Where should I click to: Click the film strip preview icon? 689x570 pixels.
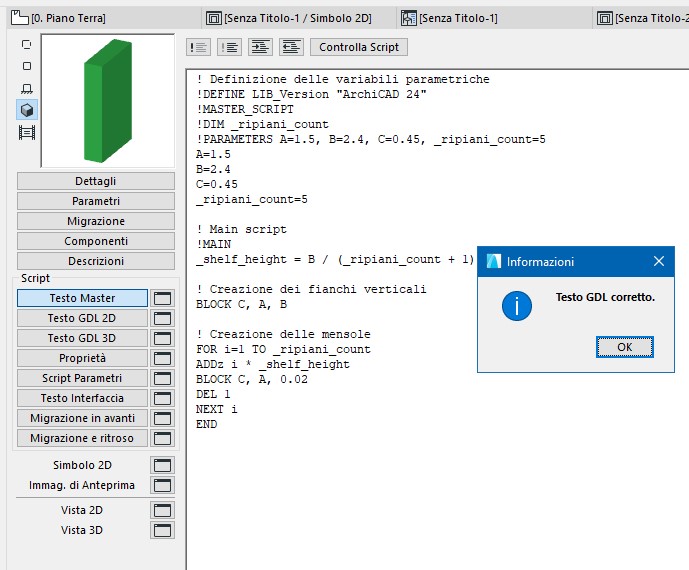point(27,132)
